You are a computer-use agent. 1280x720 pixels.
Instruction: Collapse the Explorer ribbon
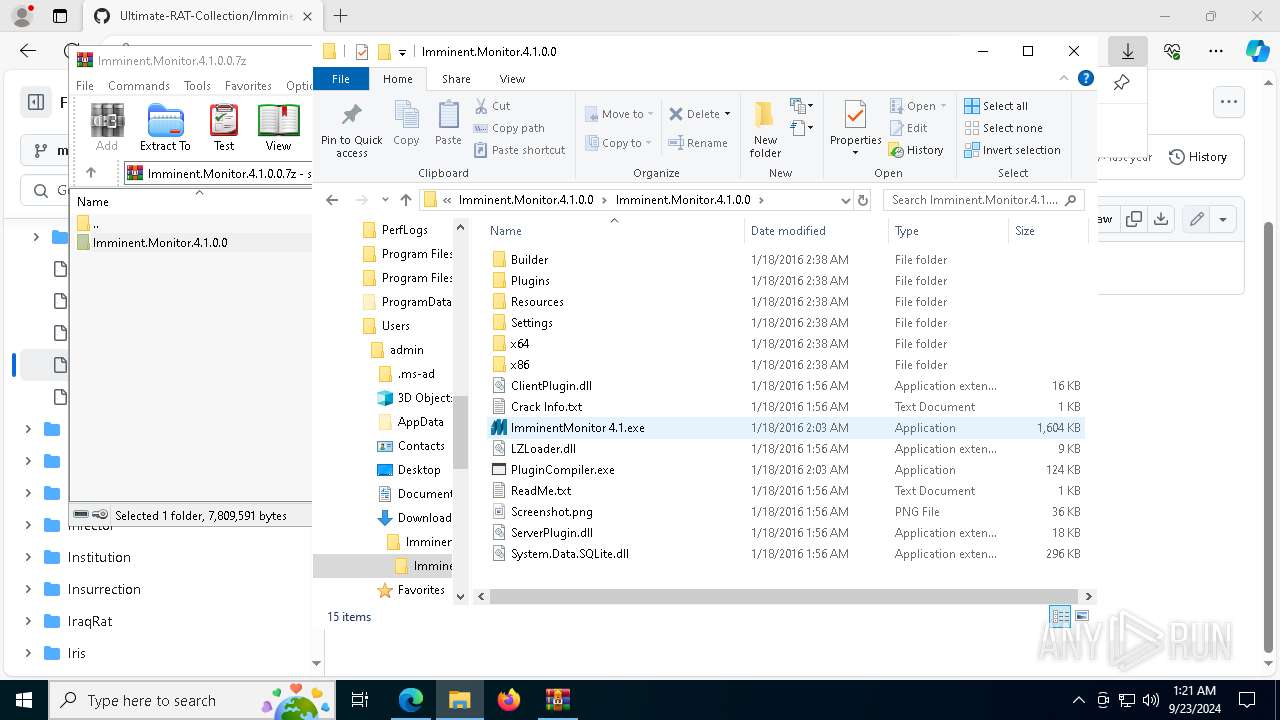click(1064, 78)
